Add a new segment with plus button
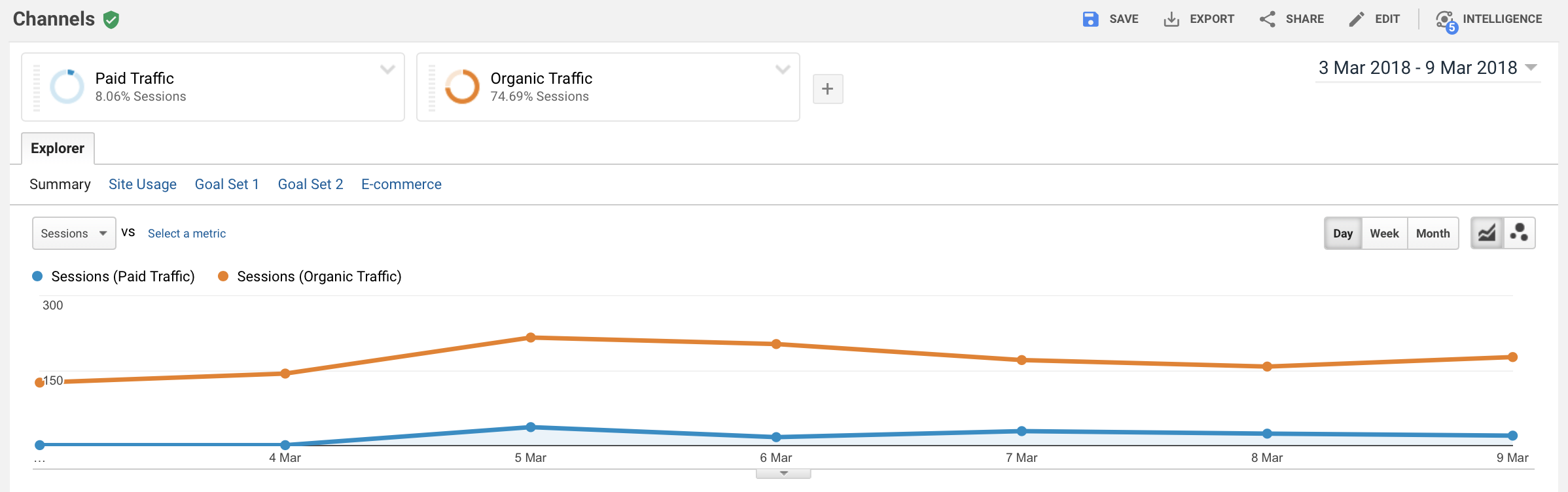1568x492 pixels. coord(827,88)
